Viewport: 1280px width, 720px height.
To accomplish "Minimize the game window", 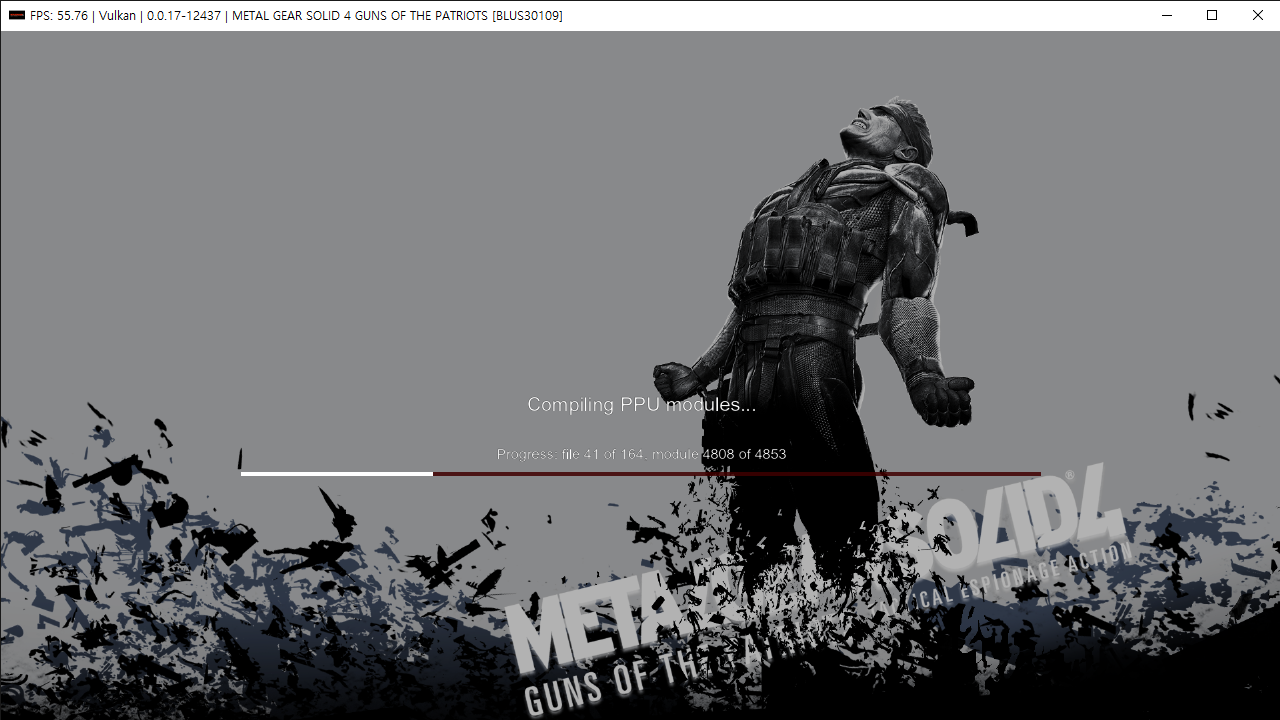I will (x=1166, y=15).
